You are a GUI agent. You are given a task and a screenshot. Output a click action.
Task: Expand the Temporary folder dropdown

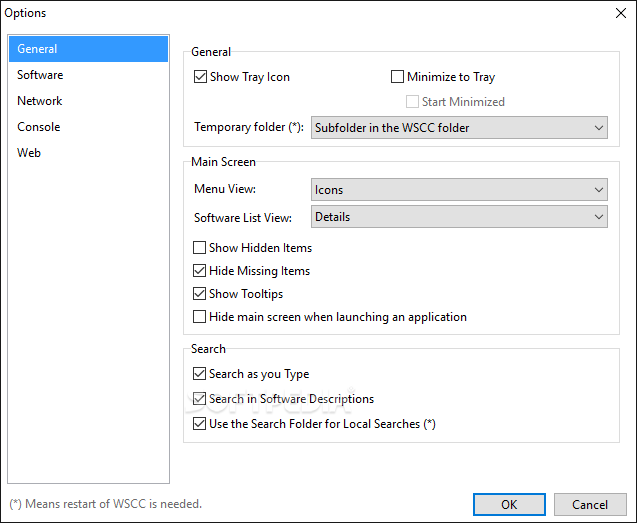(x=460, y=128)
